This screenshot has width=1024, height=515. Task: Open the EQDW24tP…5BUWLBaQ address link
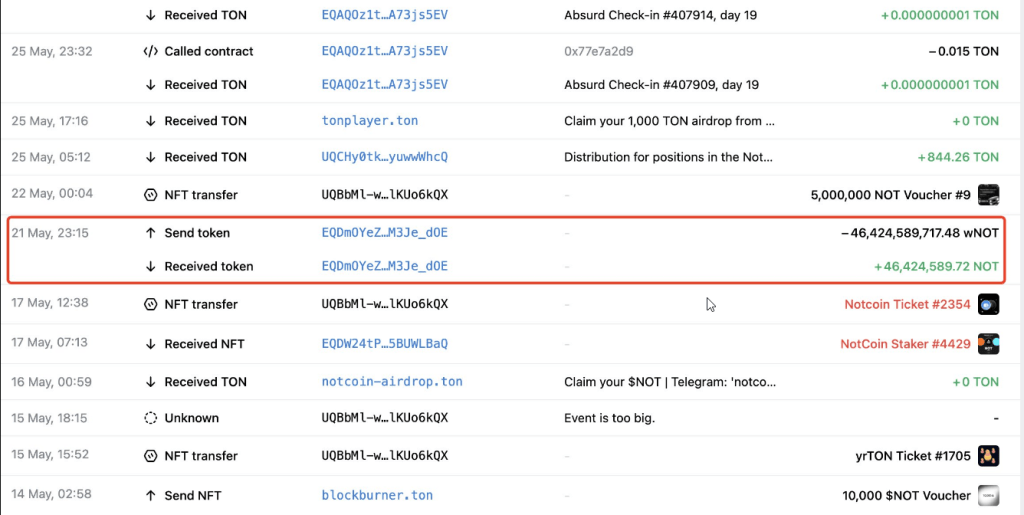[385, 344]
